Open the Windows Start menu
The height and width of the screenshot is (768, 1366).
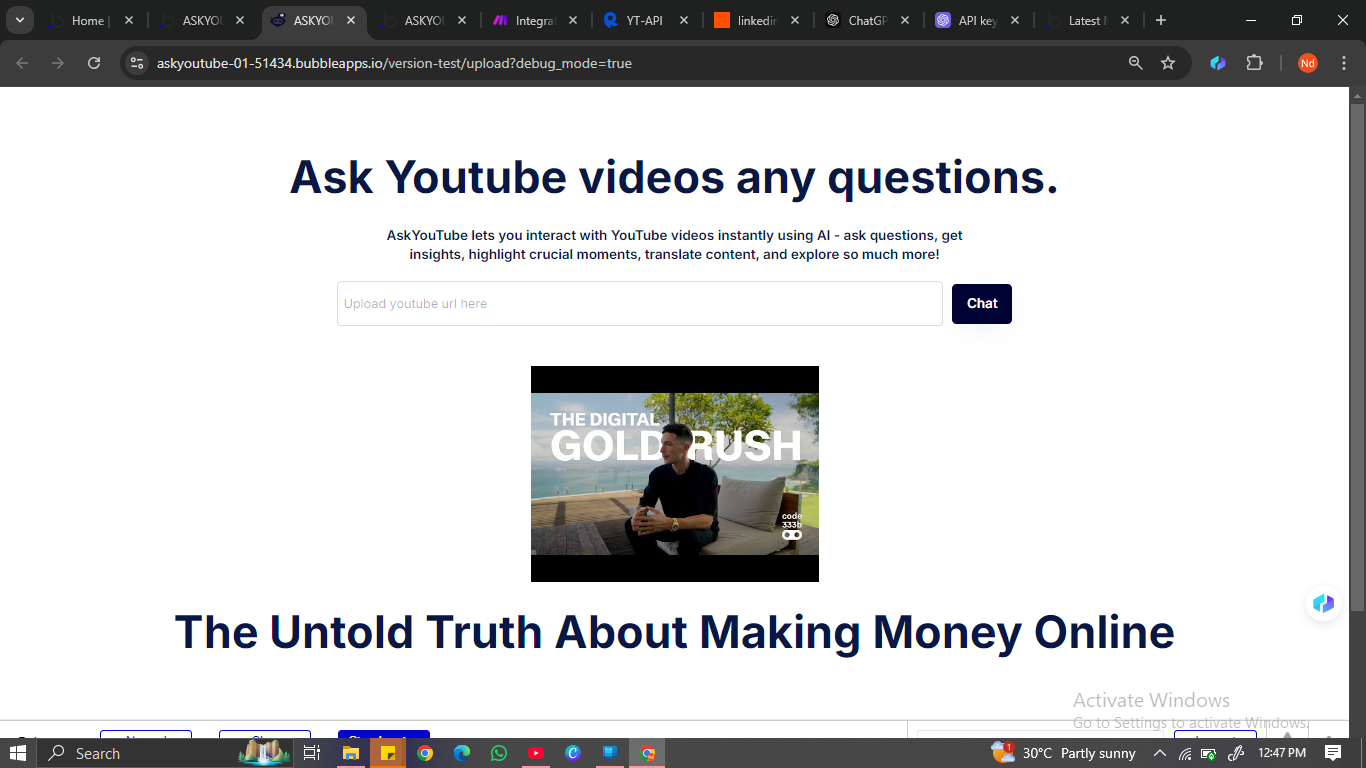coord(20,753)
